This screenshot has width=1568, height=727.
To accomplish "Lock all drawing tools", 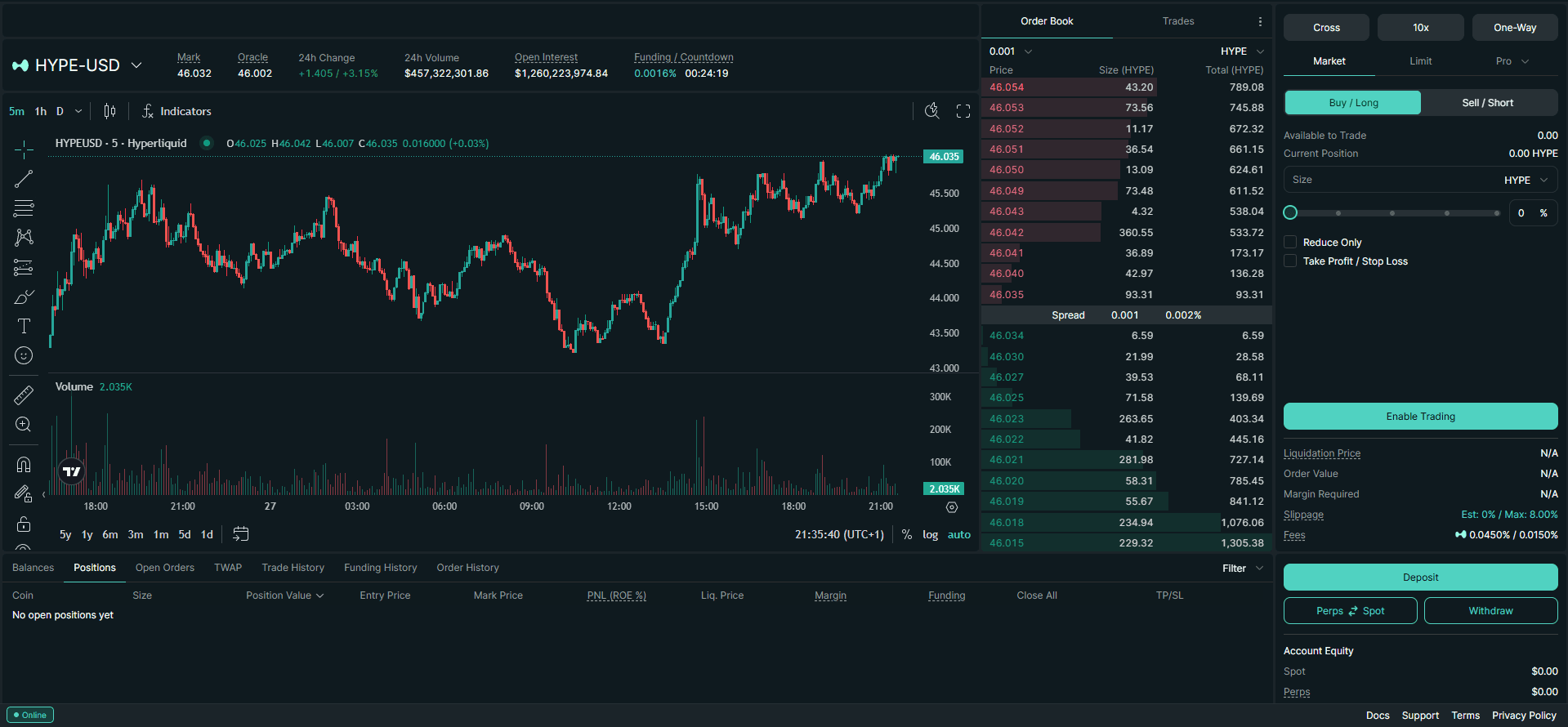I will pyautogui.click(x=24, y=524).
